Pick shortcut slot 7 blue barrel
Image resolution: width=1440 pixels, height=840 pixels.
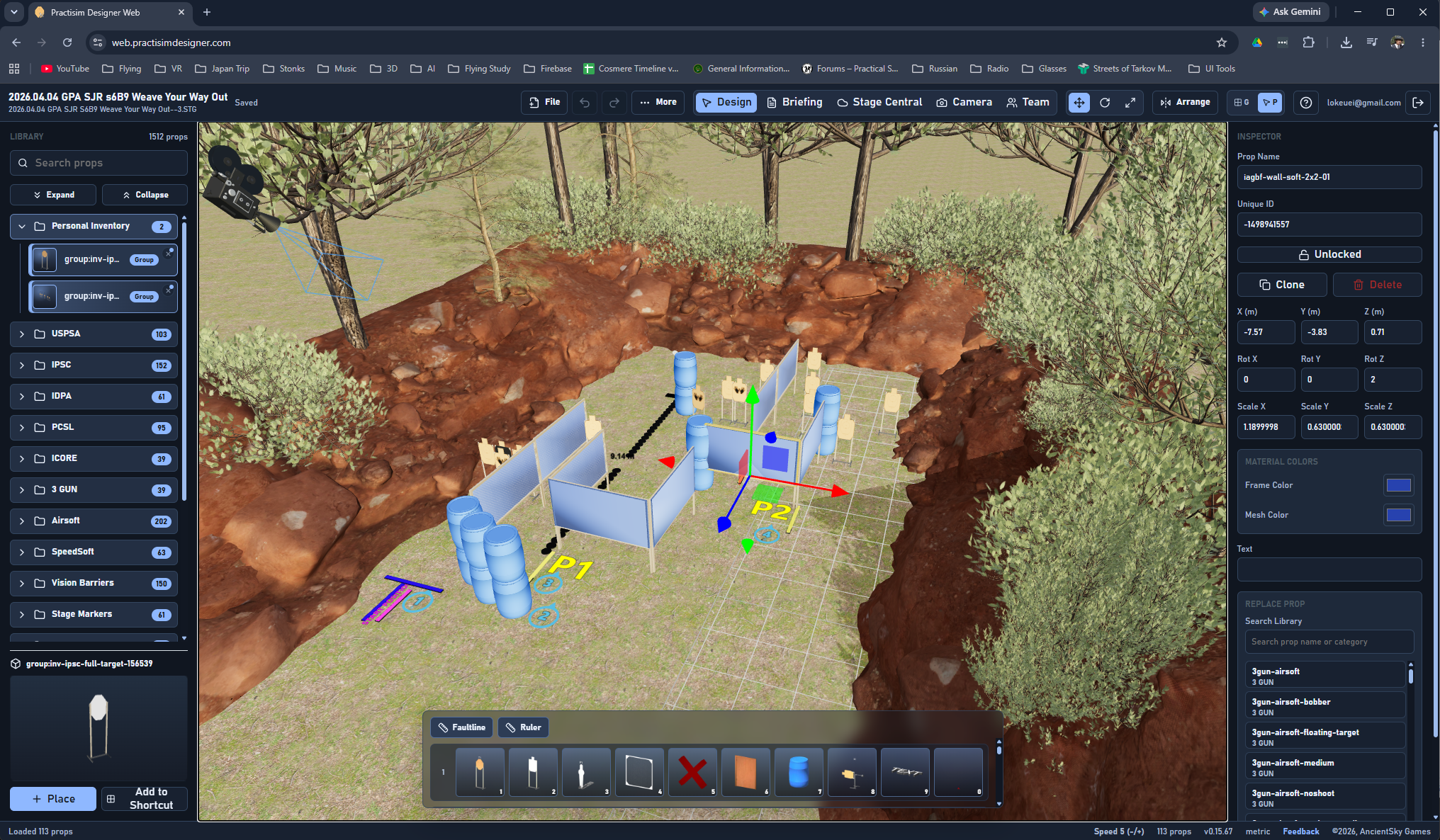(799, 772)
